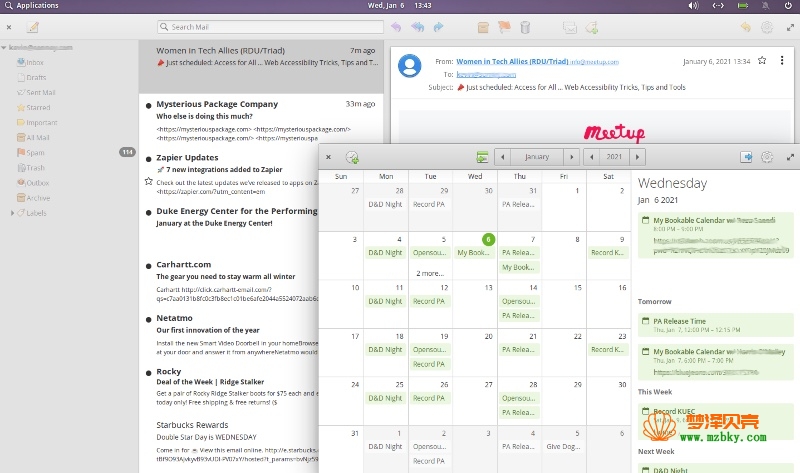Viewport: 800px width, 473px height.
Task: Move the conversation to trash
Action: click(x=525, y=27)
